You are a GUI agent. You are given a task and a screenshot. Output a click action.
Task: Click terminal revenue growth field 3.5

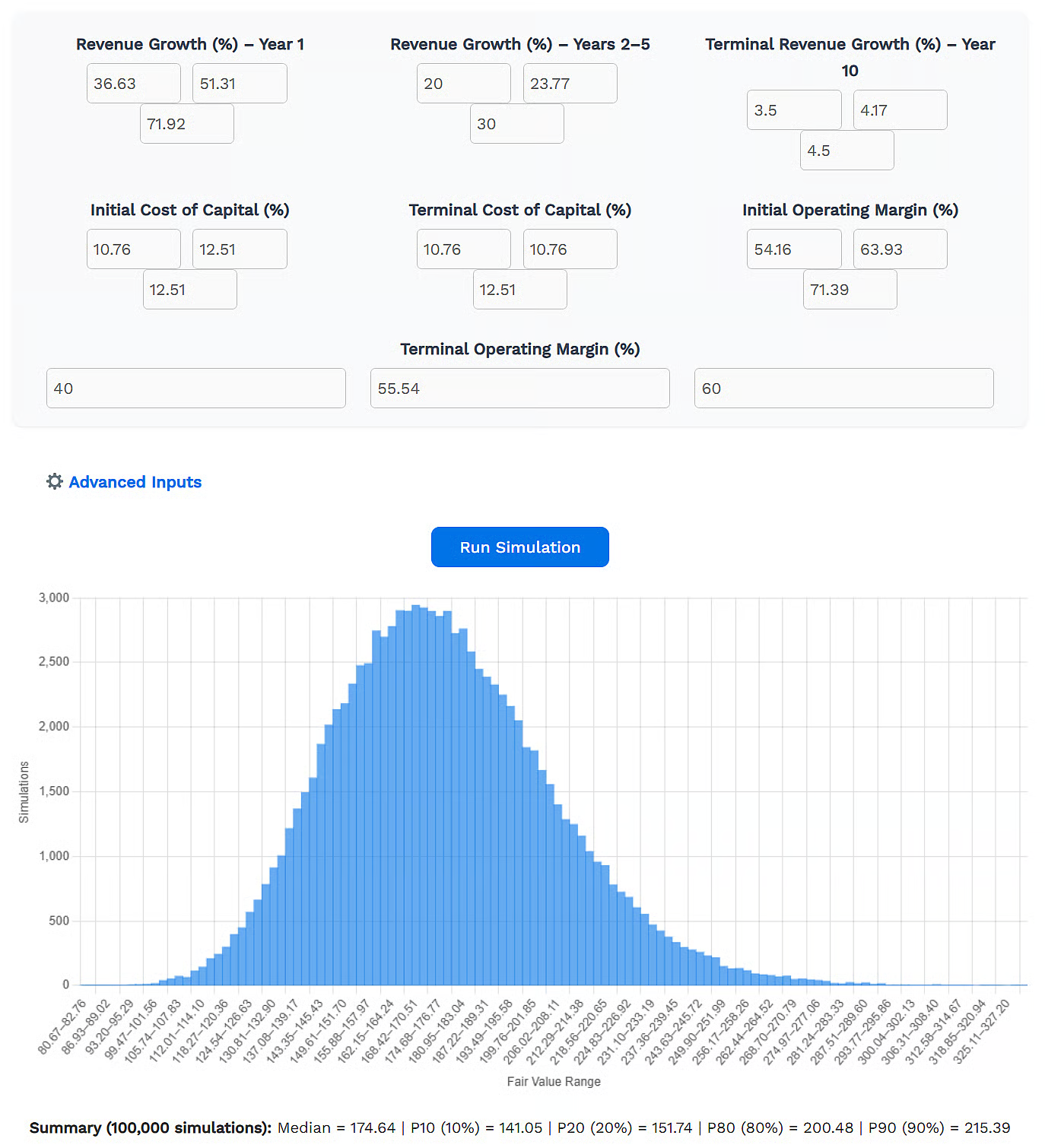pyautogui.click(x=794, y=110)
